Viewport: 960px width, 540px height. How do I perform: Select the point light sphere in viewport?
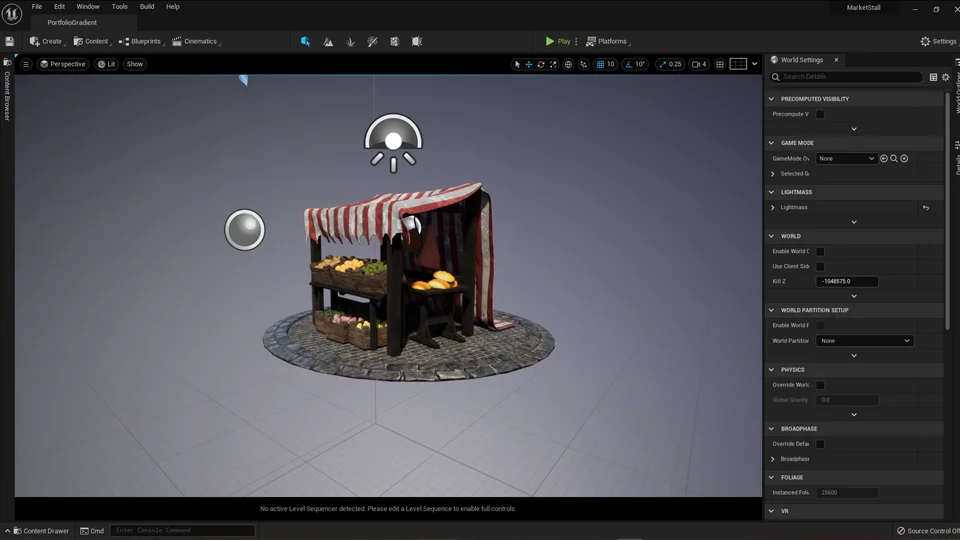click(245, 230)
